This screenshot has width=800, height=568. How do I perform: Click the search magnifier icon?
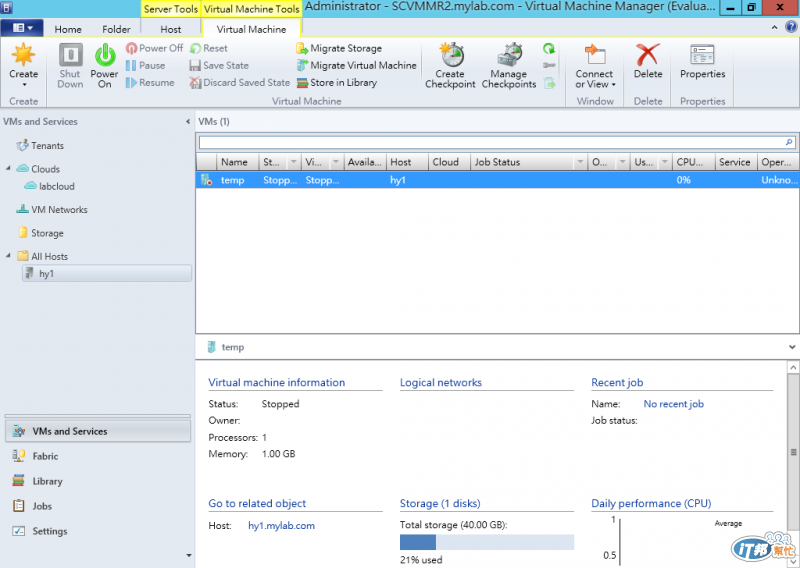(789, 142)
